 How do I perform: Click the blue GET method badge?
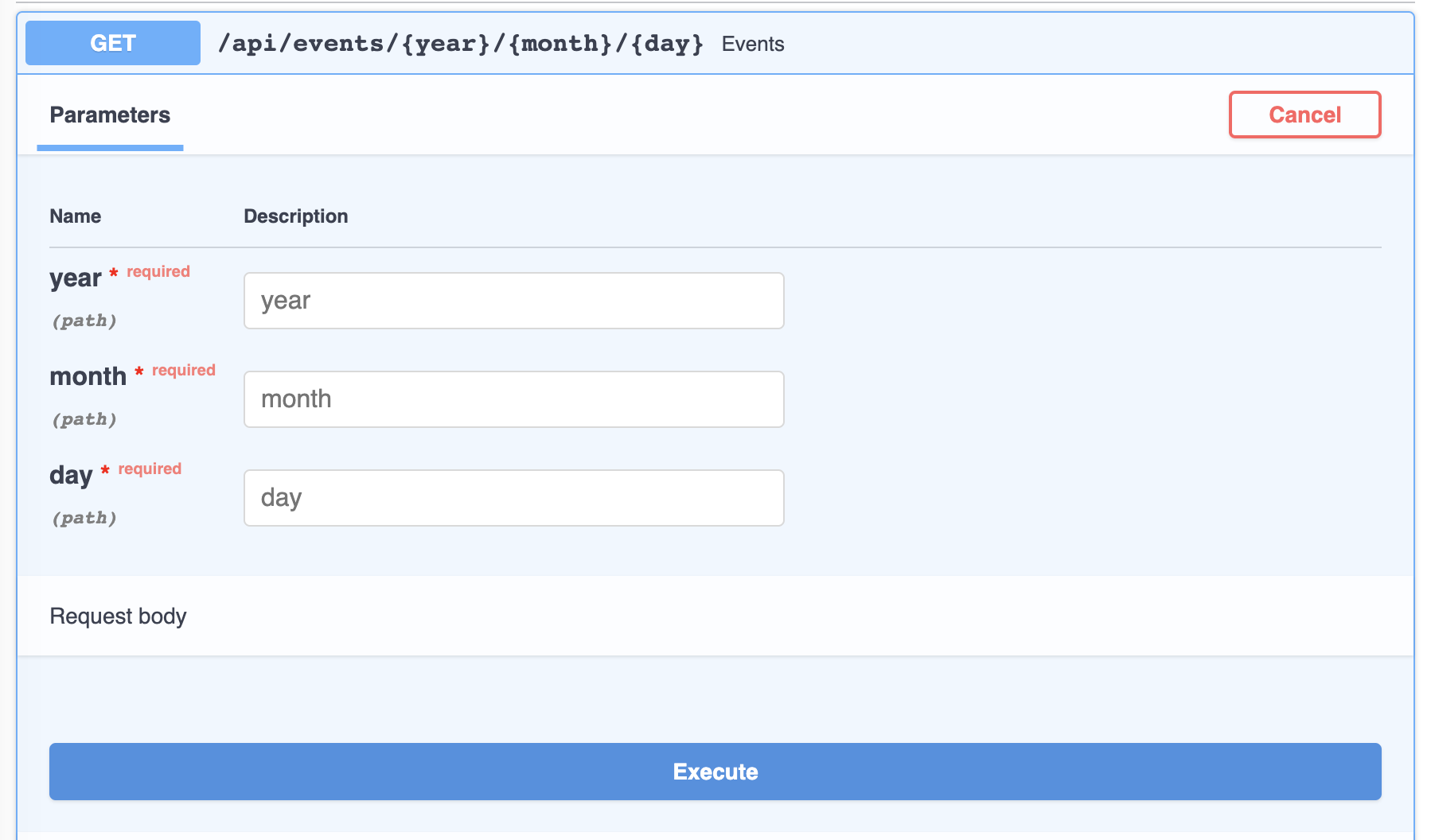point(113,43)
